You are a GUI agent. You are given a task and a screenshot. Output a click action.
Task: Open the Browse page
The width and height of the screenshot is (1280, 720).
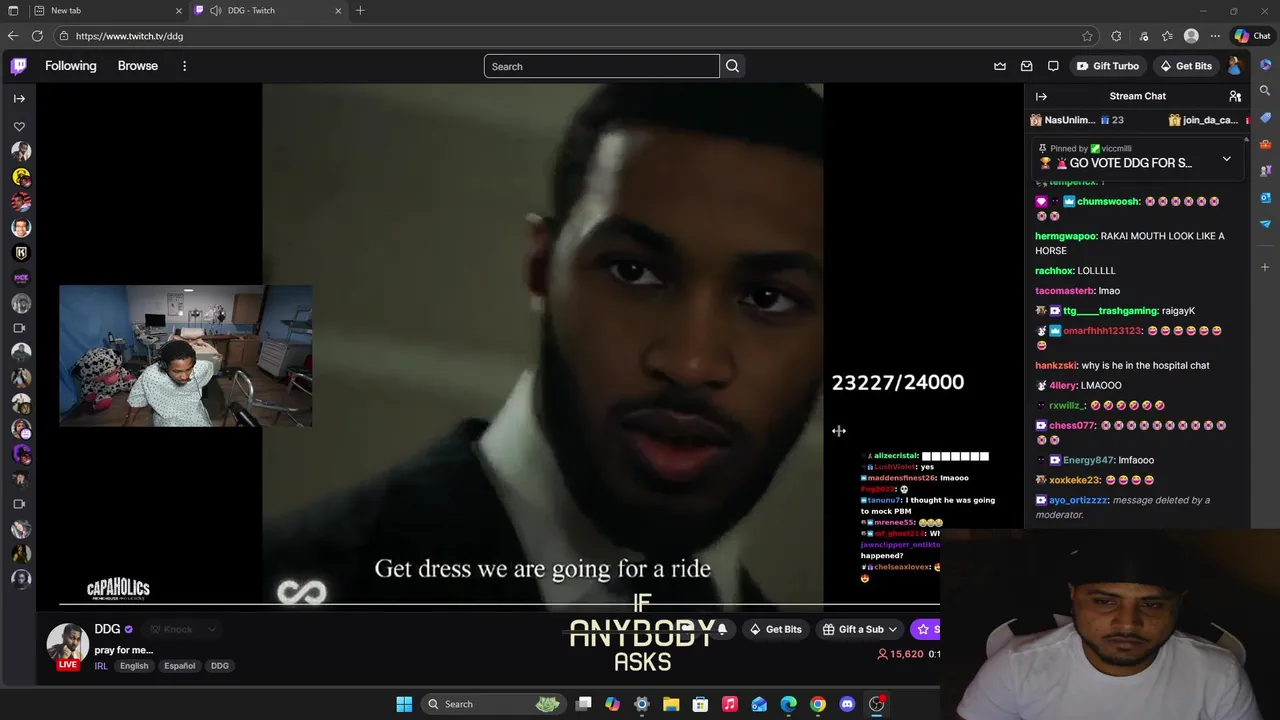tap(138, 66)
